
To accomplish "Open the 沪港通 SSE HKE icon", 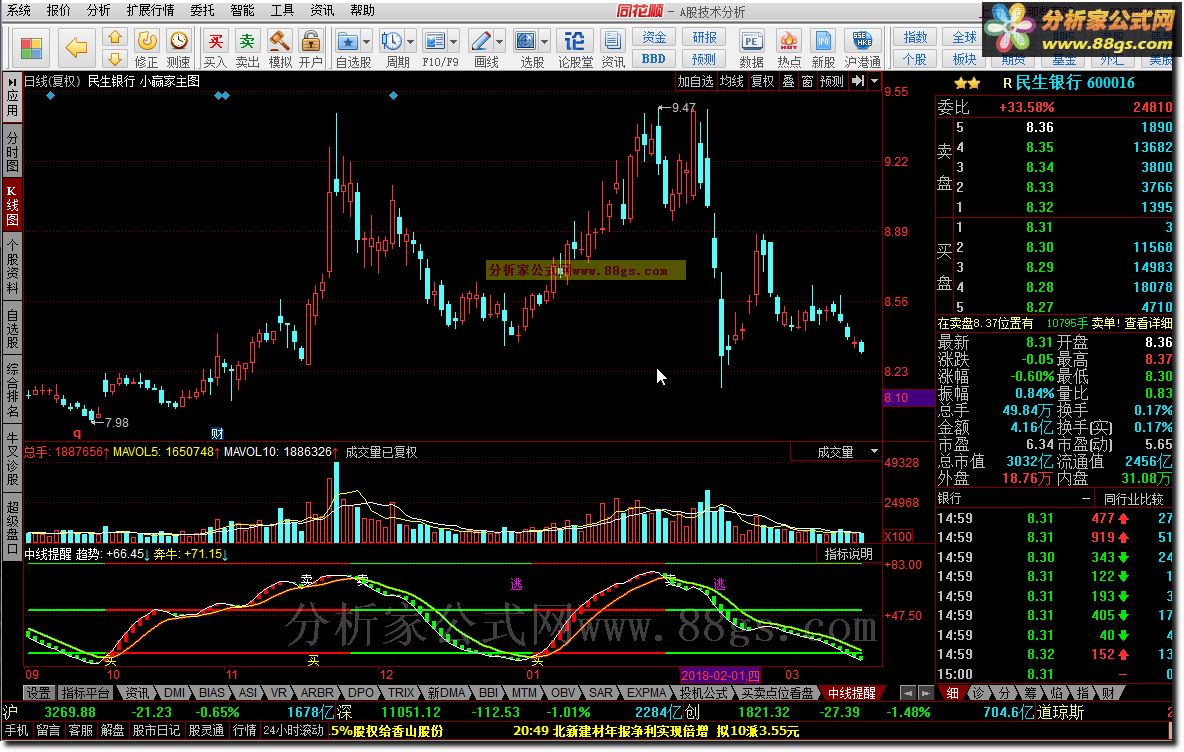I will pos(862,41).
